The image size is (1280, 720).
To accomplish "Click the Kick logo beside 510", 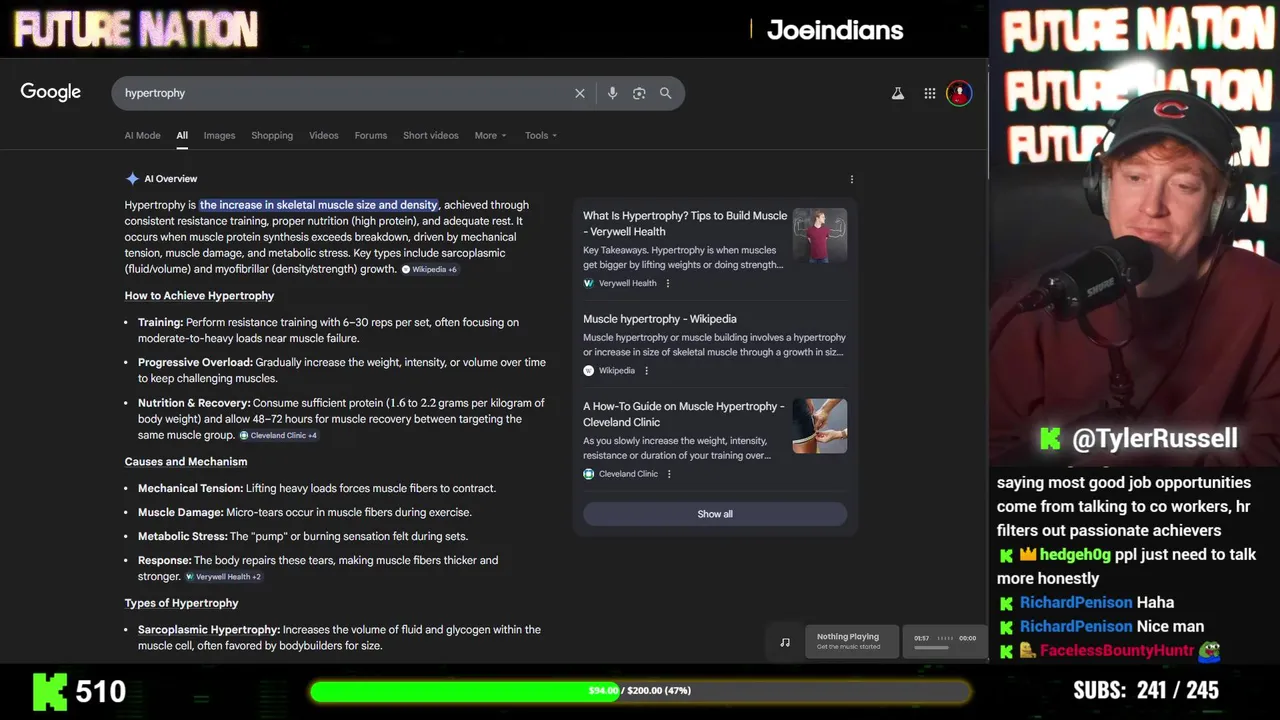I will 49,691.
